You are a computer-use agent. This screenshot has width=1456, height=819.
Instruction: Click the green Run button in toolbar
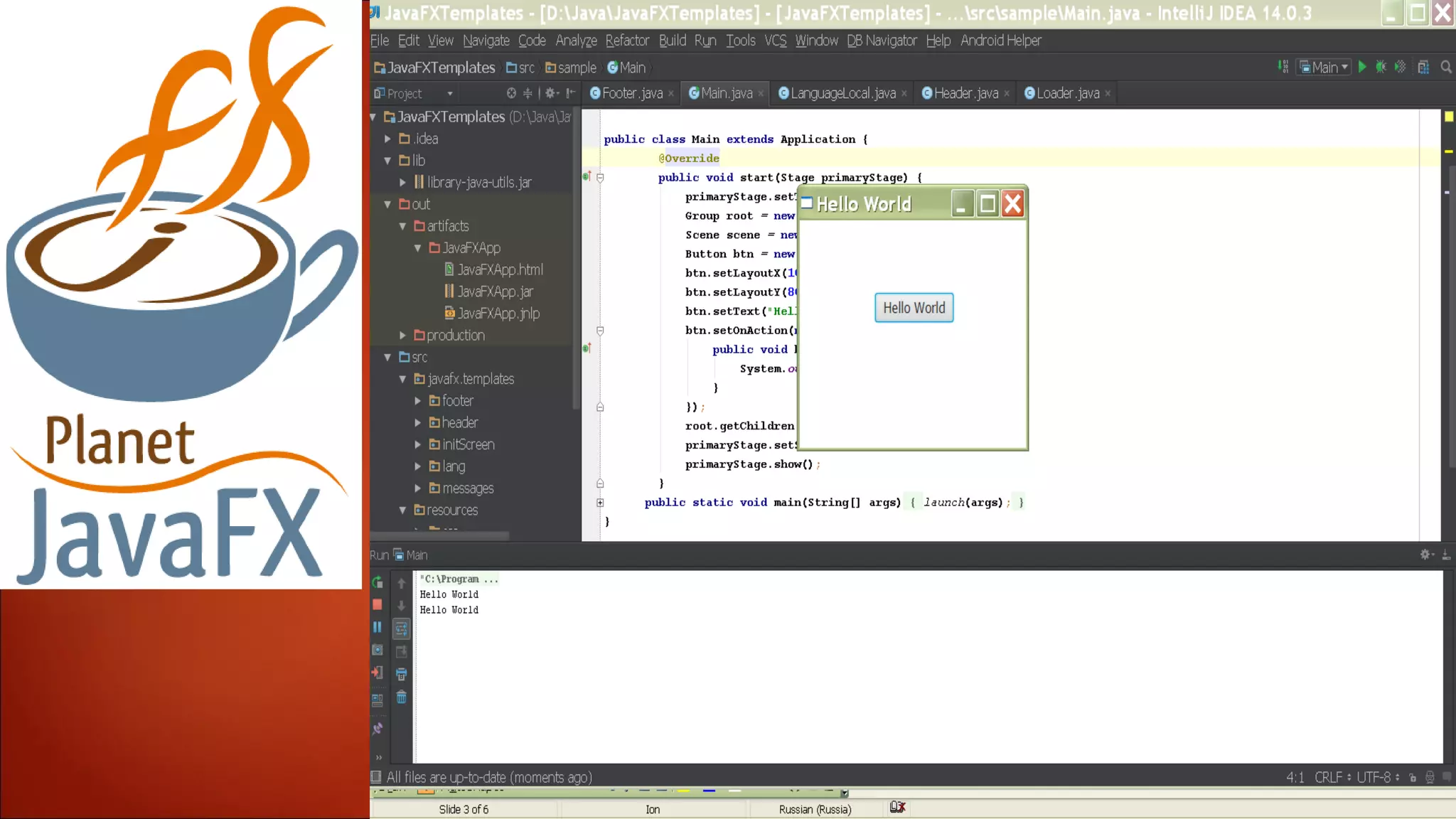[1362, 67]
